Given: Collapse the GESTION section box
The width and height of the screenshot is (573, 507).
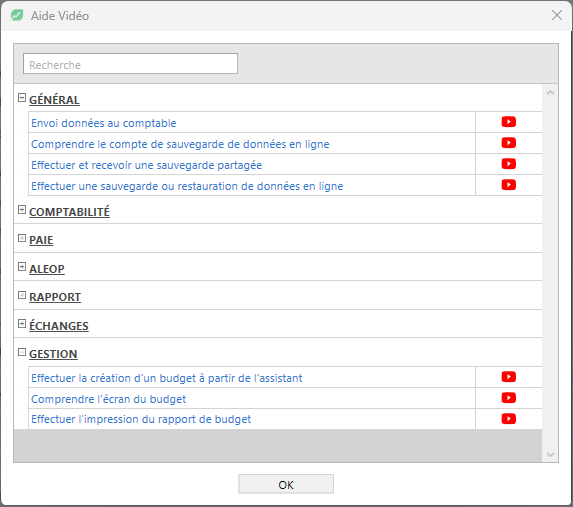Looking at the screenshot, I should point(22,352).
